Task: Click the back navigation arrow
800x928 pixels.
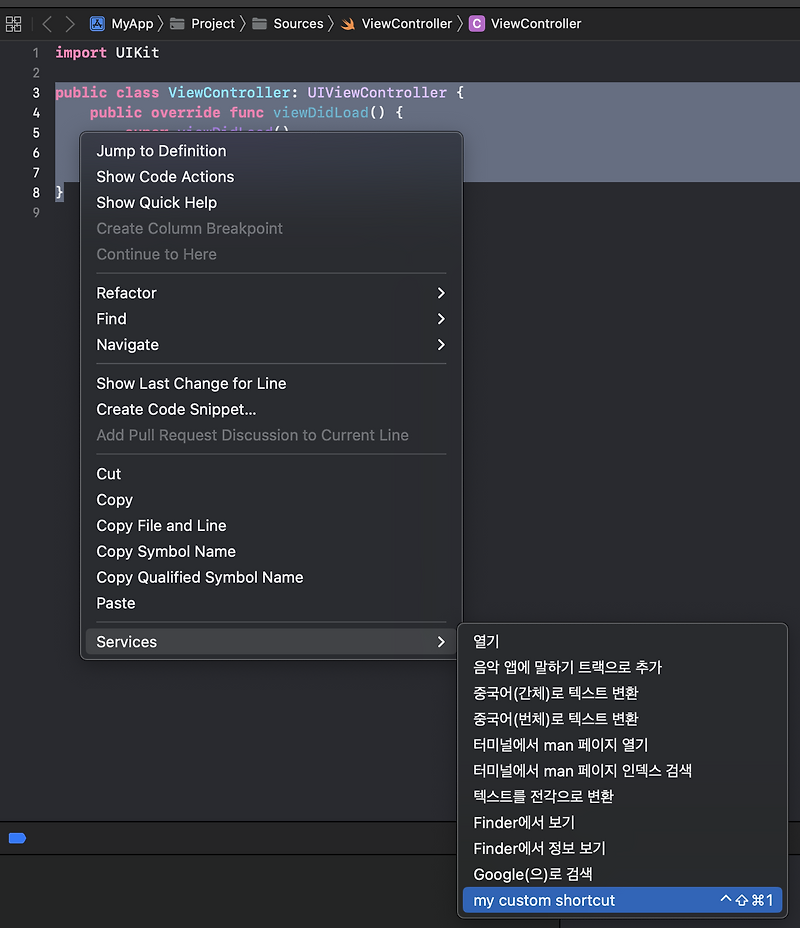Action: pos(47,23)
